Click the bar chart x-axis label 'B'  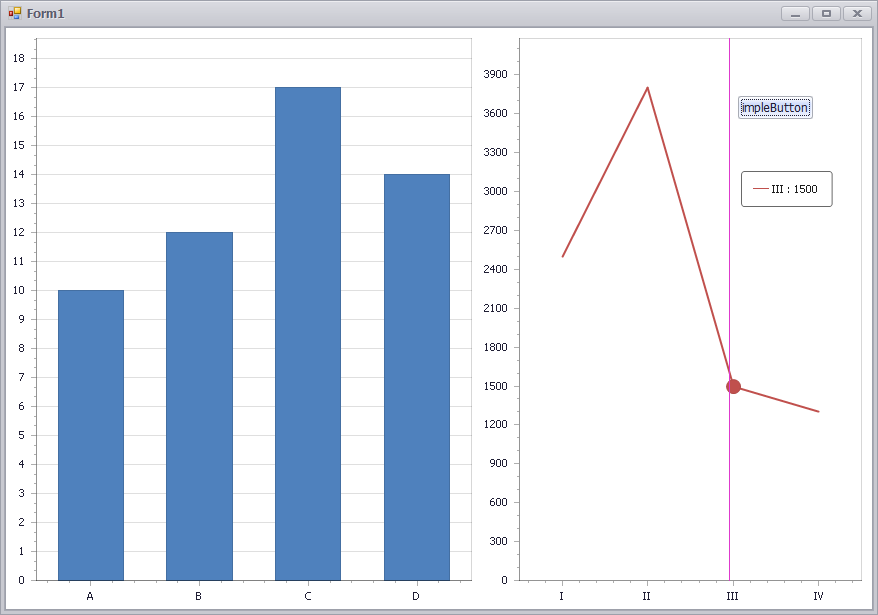(198, 597)
